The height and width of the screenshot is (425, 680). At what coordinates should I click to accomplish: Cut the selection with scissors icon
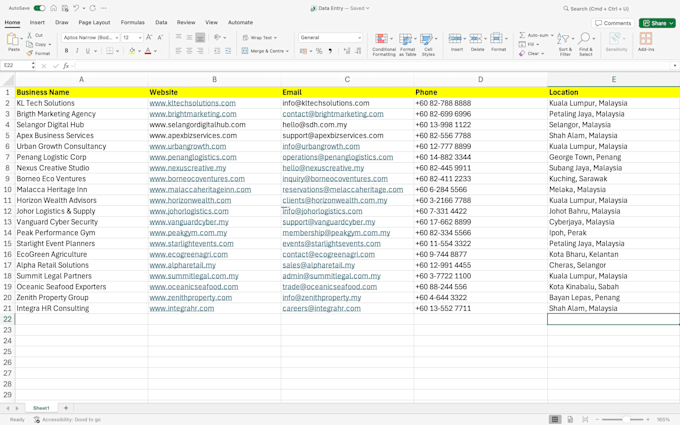tap(29, 35)
